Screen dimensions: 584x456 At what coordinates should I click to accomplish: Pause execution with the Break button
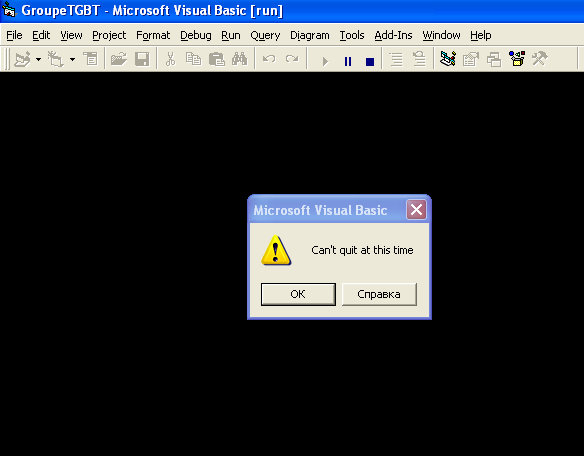coord(348,61)
